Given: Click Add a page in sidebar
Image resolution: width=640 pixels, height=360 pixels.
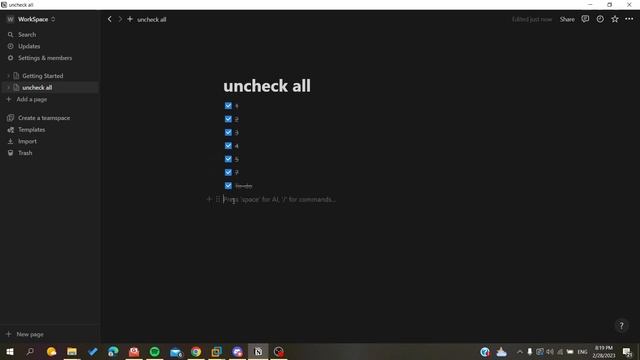Looking at the screenshot, I should 31,99.
